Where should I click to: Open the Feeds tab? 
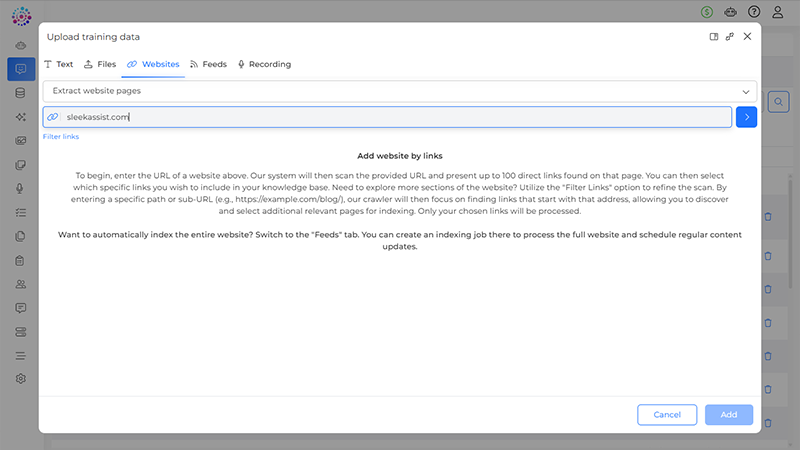tap(208, 64)
